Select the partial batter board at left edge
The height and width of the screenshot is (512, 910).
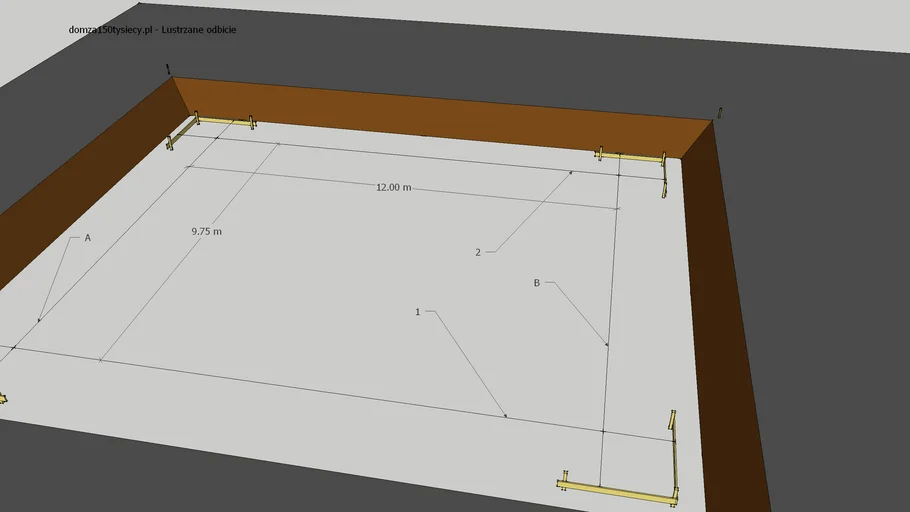3,397
